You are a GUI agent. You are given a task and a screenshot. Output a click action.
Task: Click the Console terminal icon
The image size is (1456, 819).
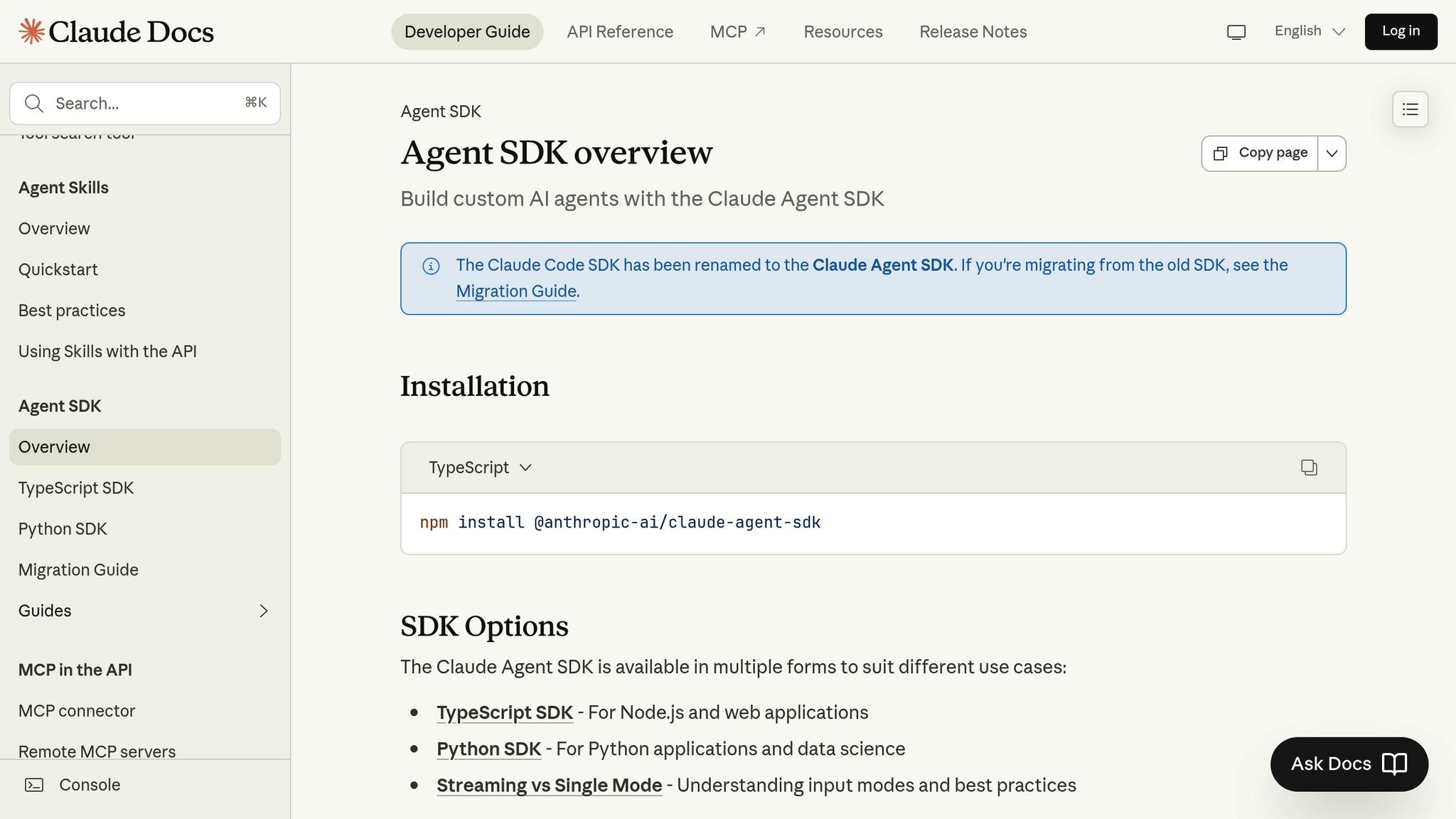coord(34,785)
